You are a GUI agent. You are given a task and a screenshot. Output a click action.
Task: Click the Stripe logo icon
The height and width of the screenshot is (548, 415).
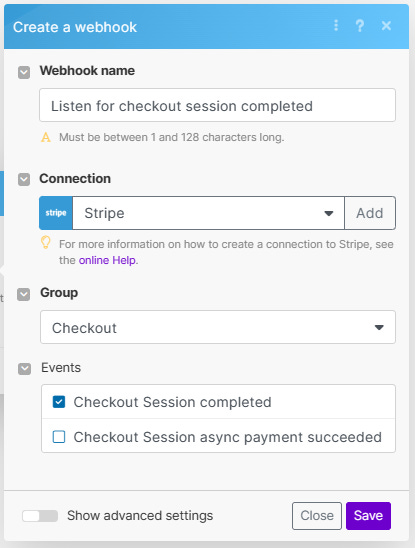coord(56,213)
